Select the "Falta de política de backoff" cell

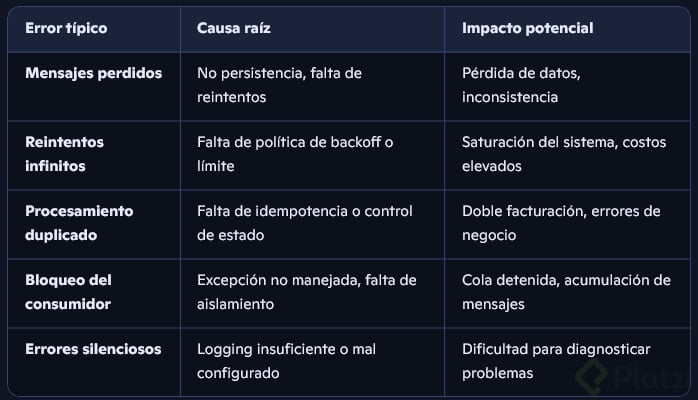(295, 154)
